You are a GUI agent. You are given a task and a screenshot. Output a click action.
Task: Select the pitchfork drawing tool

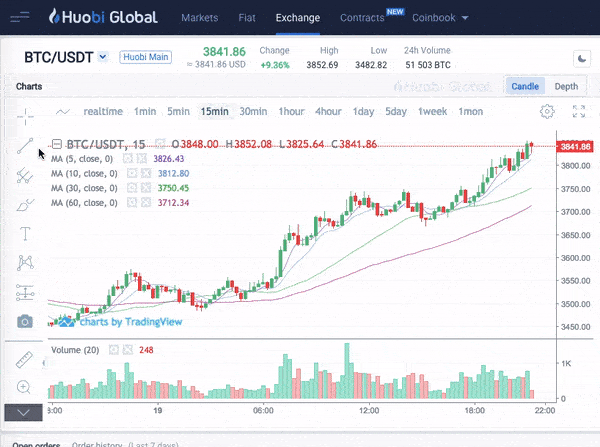[x=25, y=175]
